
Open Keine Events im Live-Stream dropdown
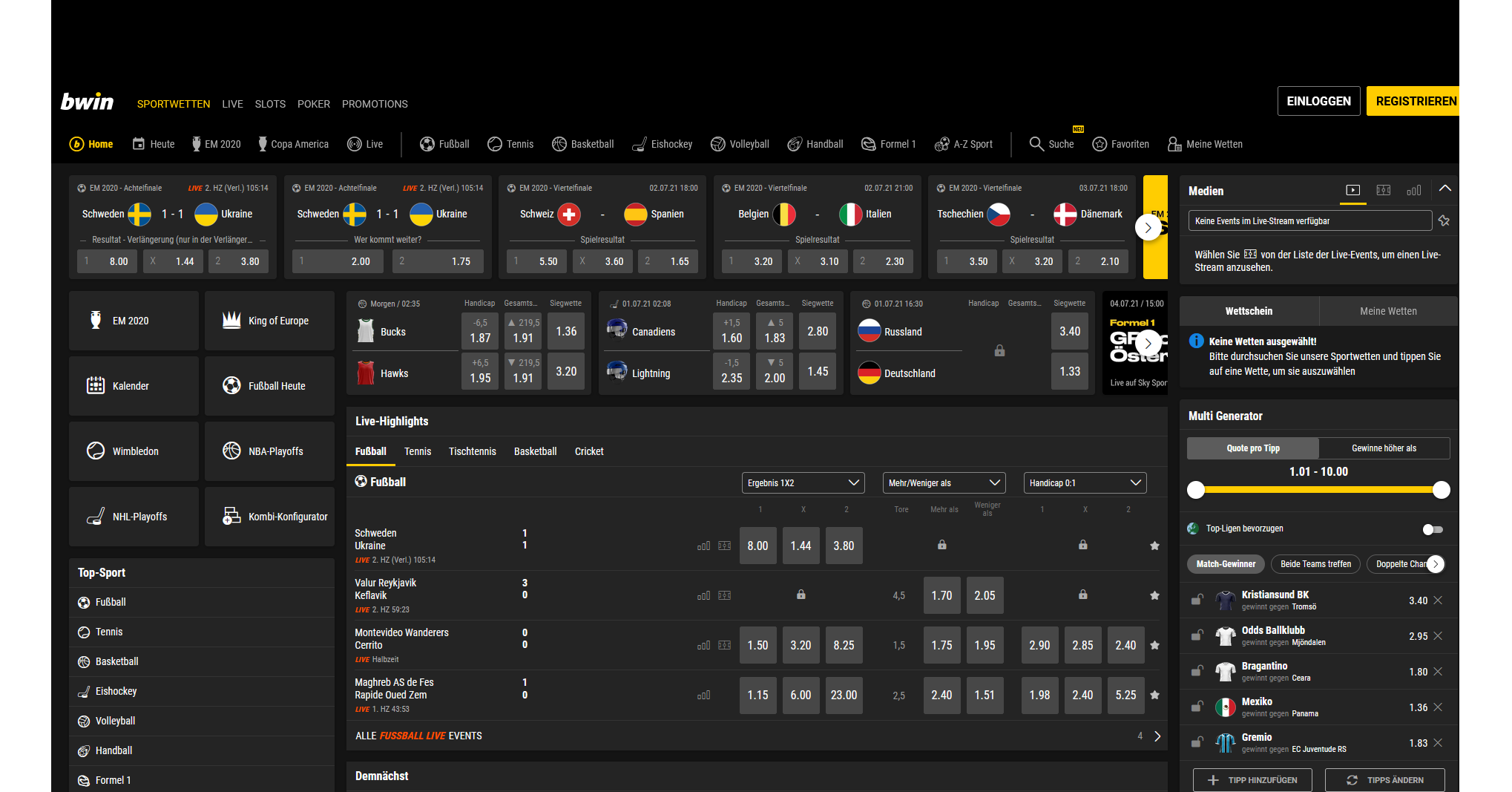click(1310, 221)
